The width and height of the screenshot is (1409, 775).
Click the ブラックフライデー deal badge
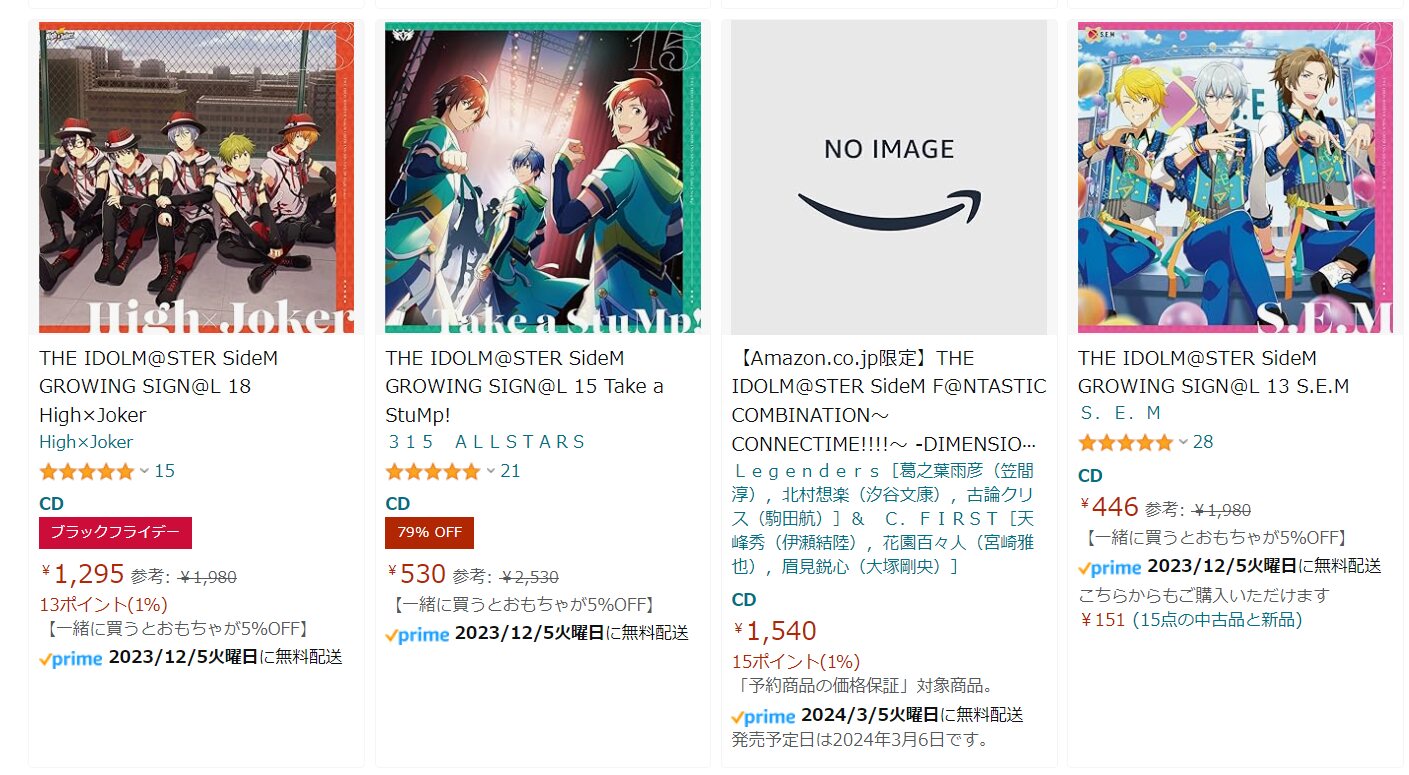[x=115, y=533]
